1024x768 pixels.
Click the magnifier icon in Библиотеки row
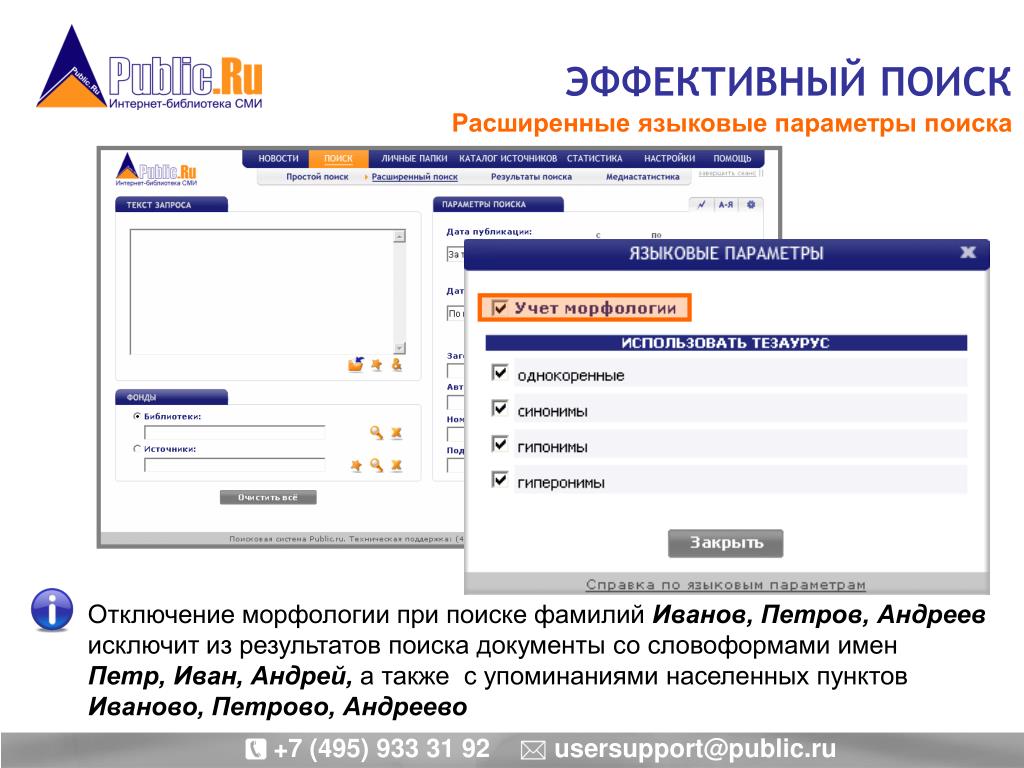tap(376, 432)
